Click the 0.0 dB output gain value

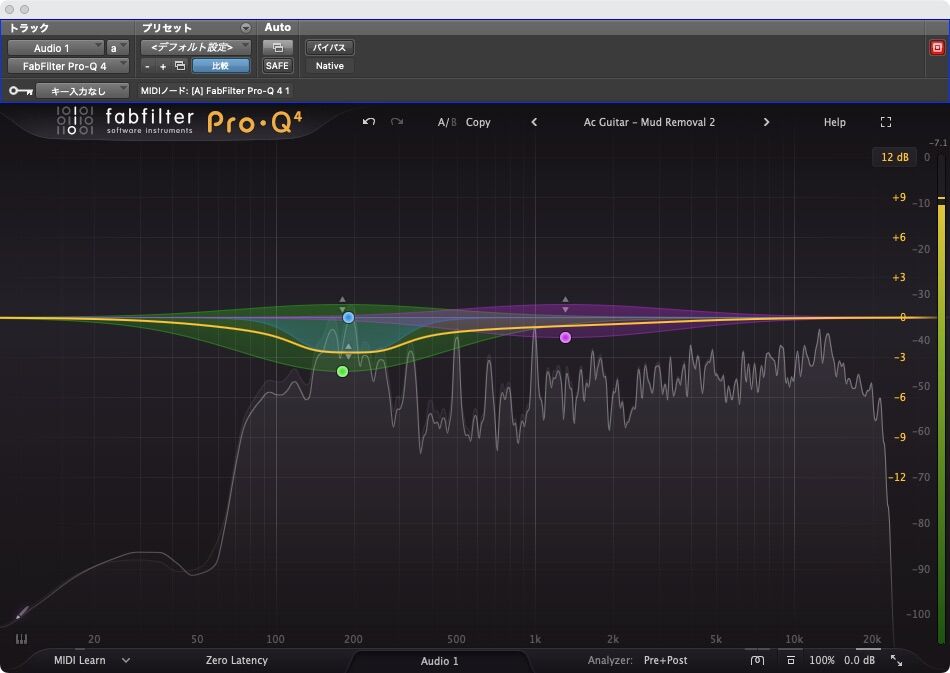[859, 660]
